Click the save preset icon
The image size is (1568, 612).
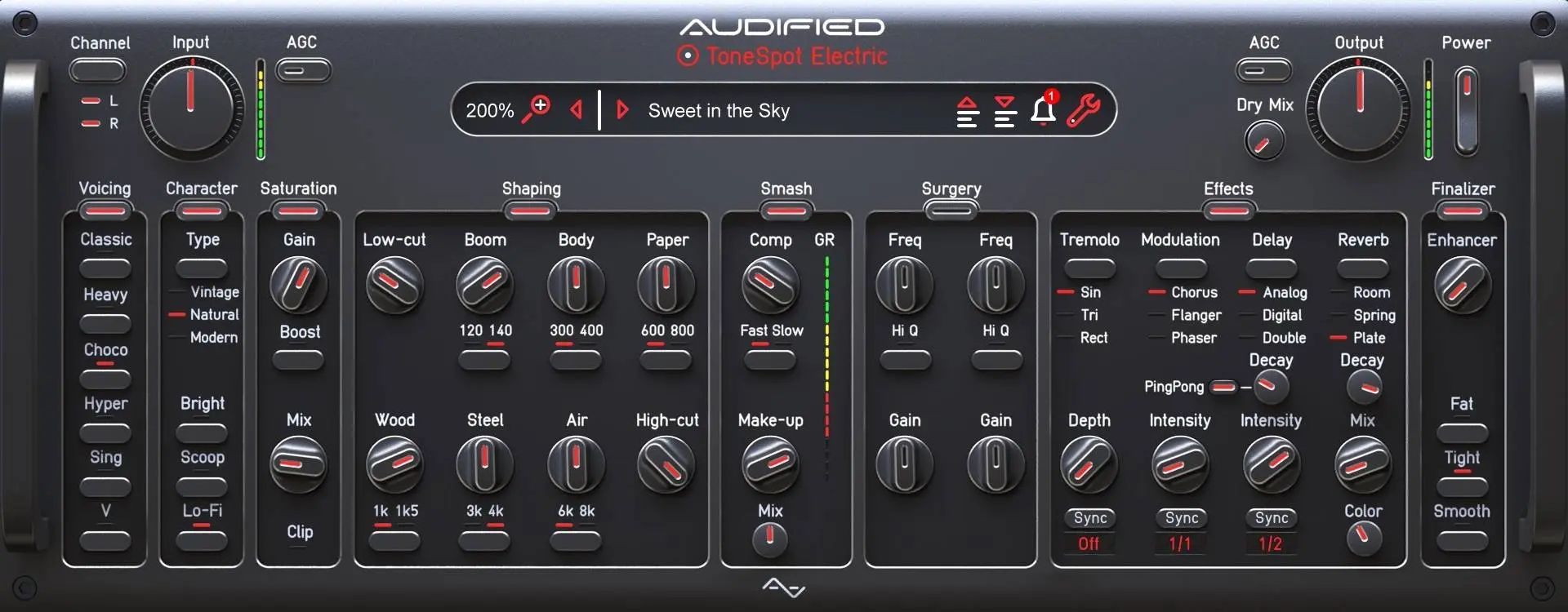pyautogui.click(x=1005, y=111)
